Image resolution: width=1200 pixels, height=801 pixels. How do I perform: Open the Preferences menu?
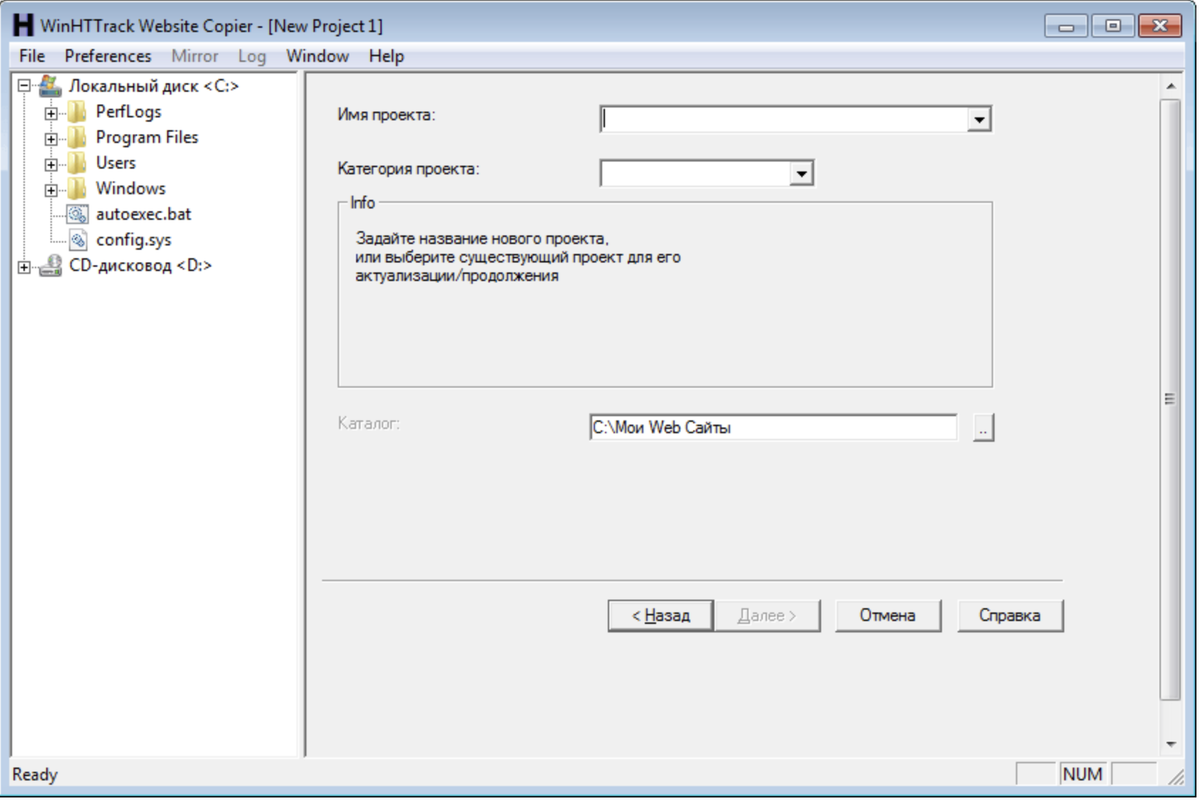pyautogui.click(x=108, y=56)
